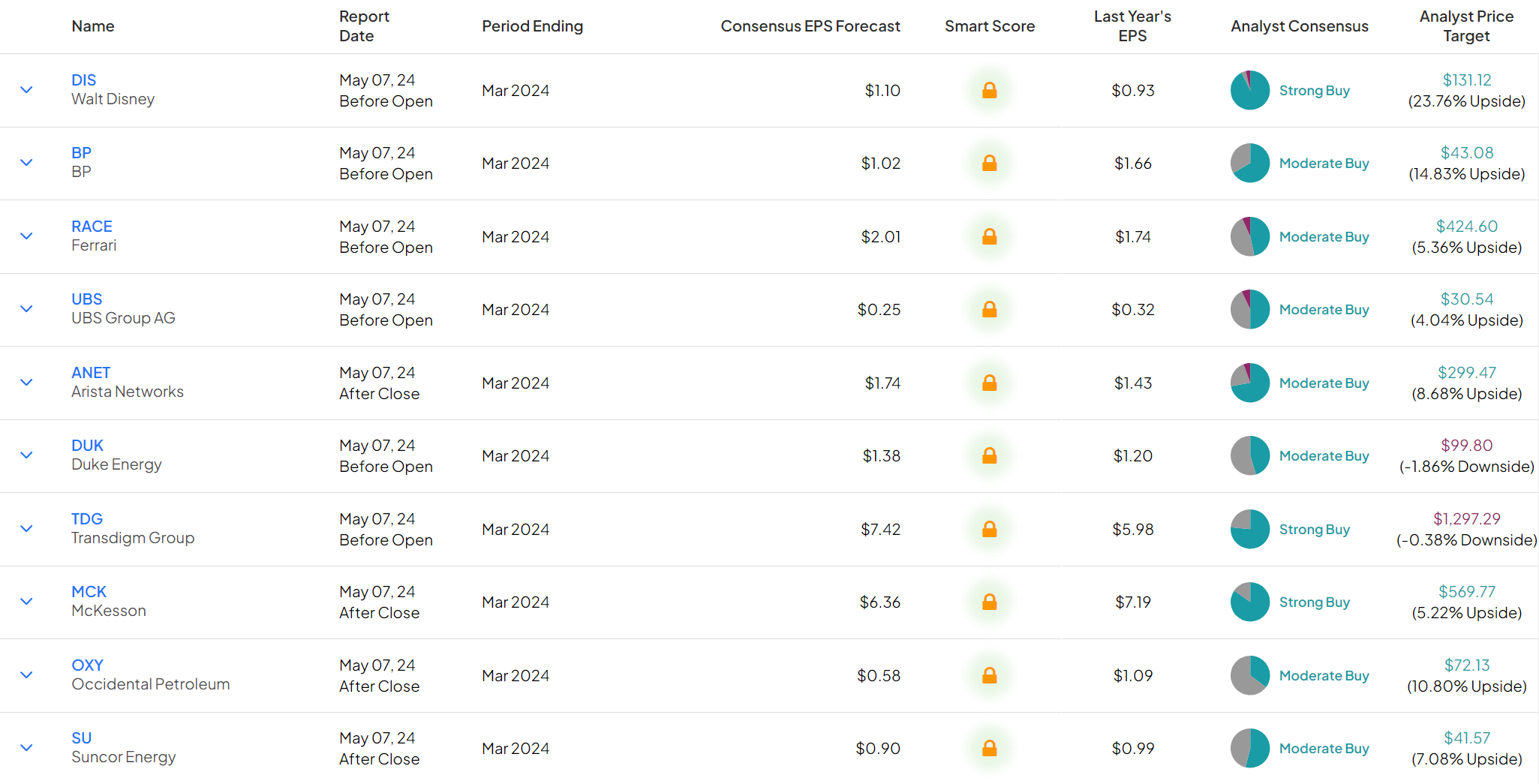Sort by the Name column header
Viewport: 1539px width, 784px height.
[93, 26]
